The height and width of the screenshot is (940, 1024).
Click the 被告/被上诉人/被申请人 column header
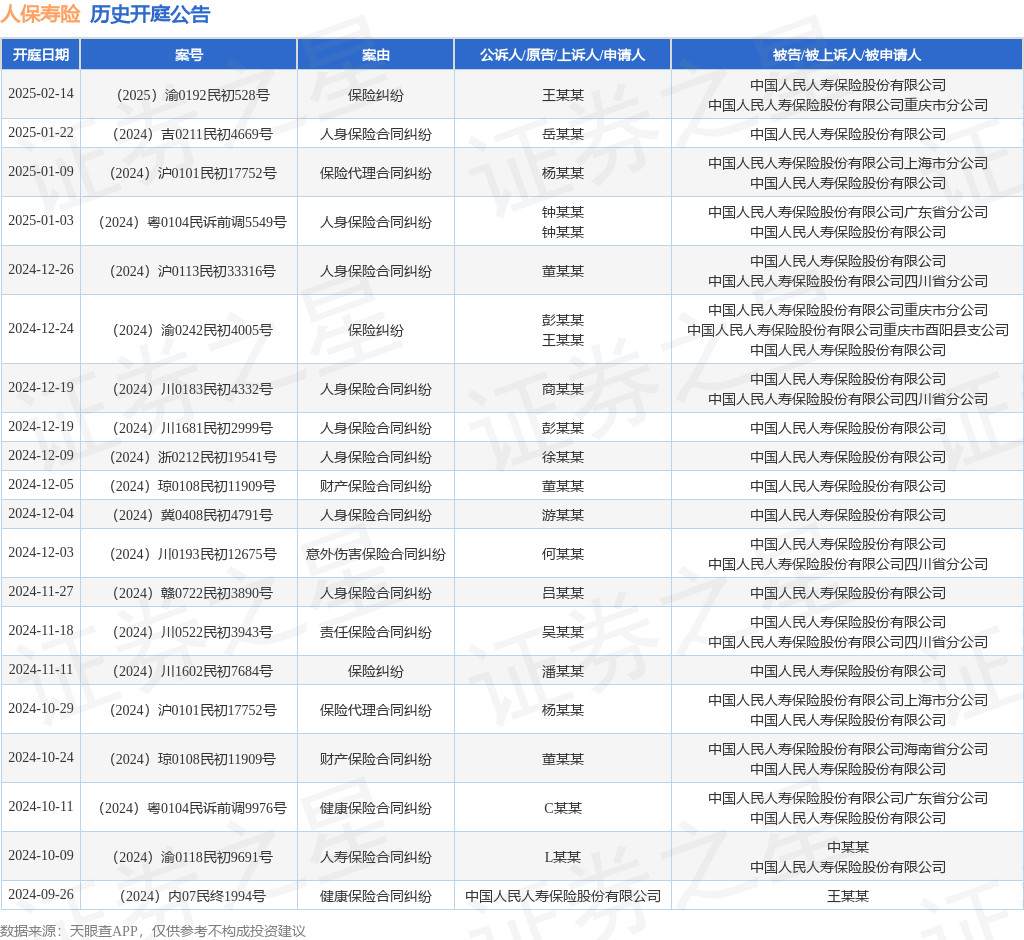tap(847, 55)
